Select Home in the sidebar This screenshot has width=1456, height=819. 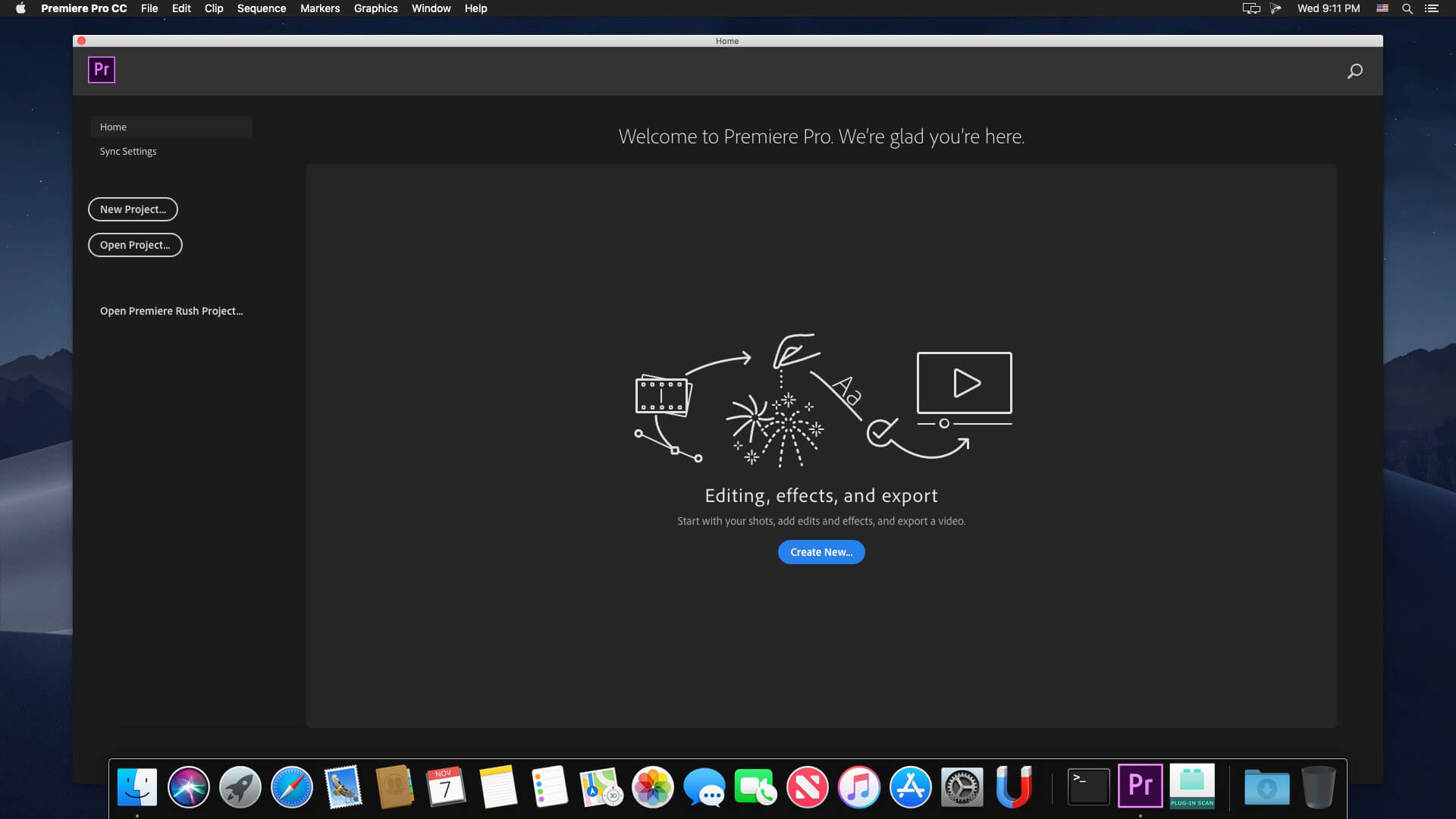113,127
